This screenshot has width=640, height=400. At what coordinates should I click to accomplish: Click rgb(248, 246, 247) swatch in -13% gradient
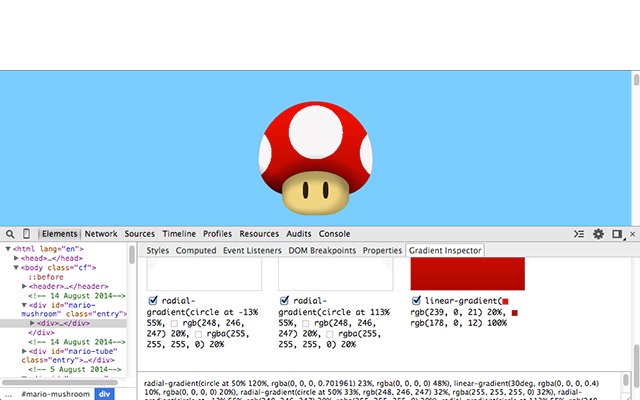(175, 324)
